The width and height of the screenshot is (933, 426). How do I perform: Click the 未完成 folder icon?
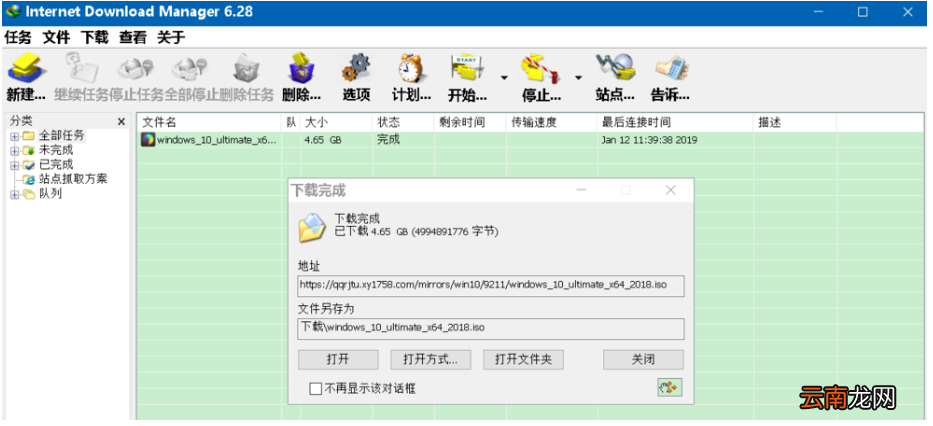click(29, 151)
